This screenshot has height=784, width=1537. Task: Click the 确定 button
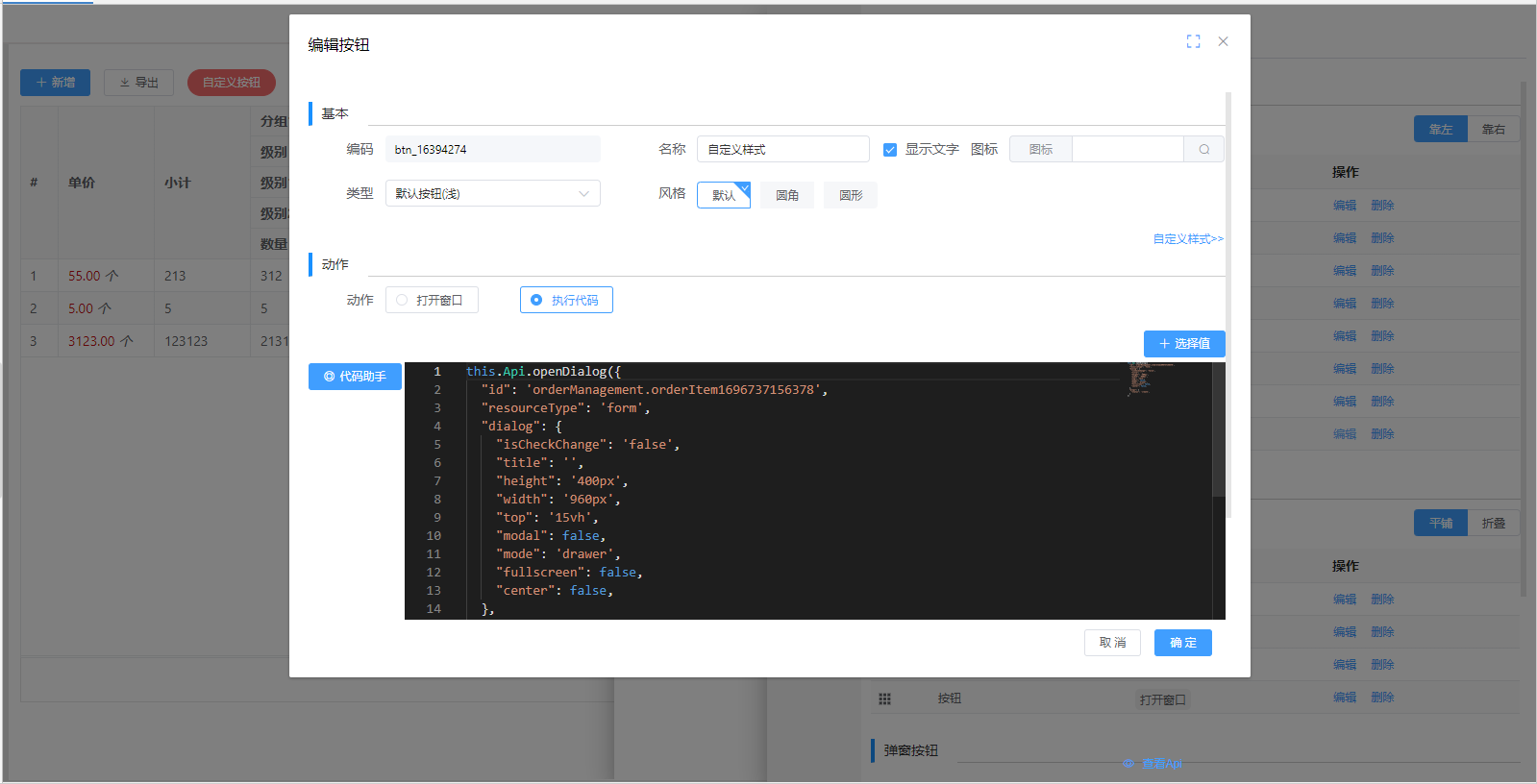pyautogui.click(x=1182, y=643)
